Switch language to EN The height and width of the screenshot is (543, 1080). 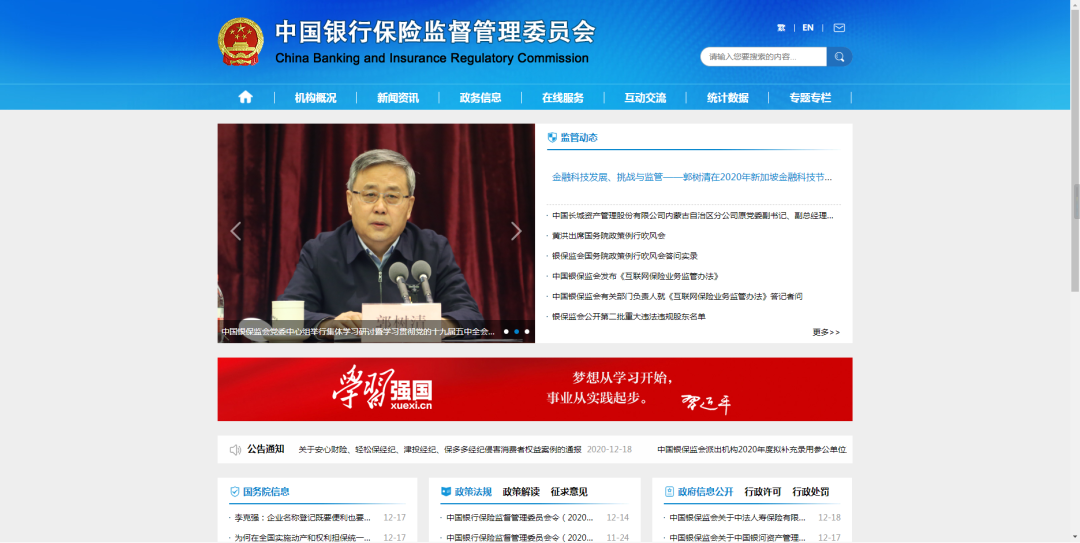tap(808, 28)
